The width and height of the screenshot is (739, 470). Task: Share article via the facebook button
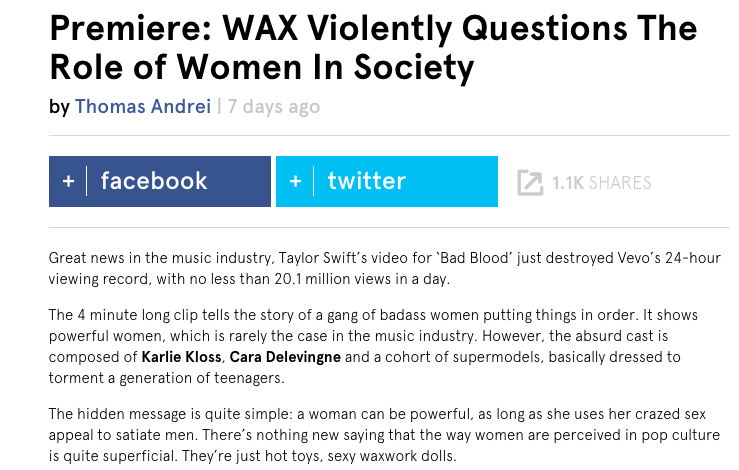coord(160,181)
